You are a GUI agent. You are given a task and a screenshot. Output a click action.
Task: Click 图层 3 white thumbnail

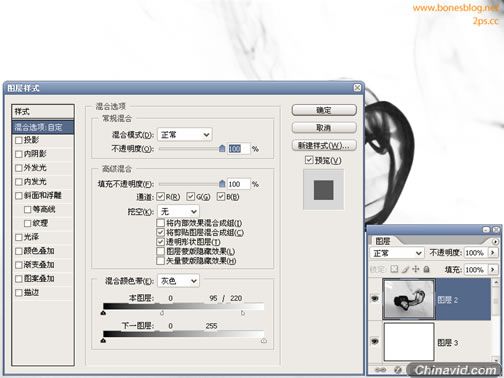tap(409, 342)
